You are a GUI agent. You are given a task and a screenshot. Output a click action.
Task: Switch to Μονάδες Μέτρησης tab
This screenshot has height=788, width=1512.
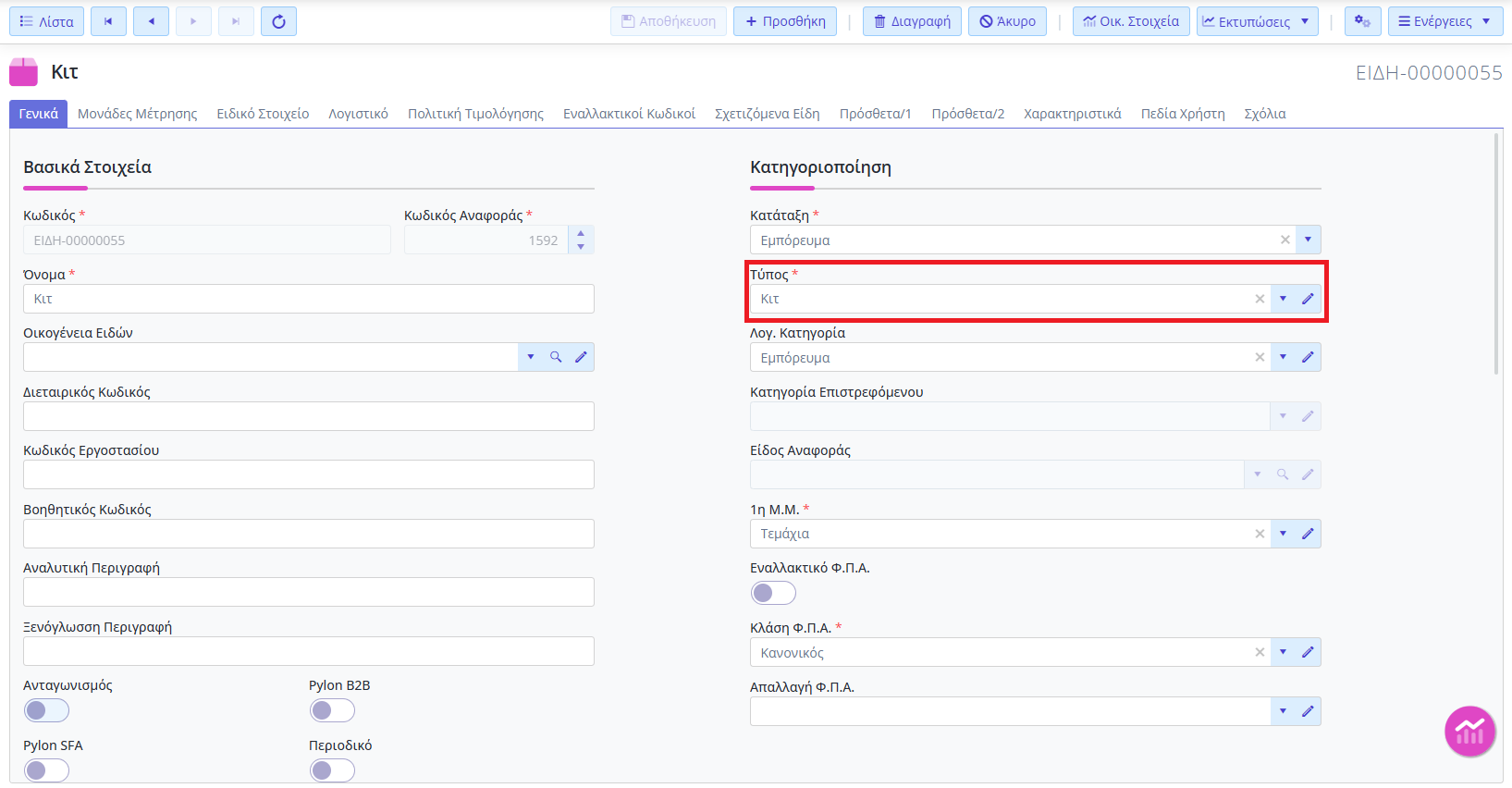point(138,114)
